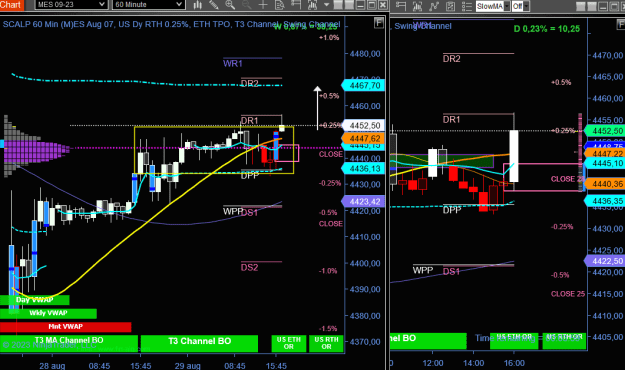
Task: Click the WPP label on right chart
Action: tap(423, 270)
